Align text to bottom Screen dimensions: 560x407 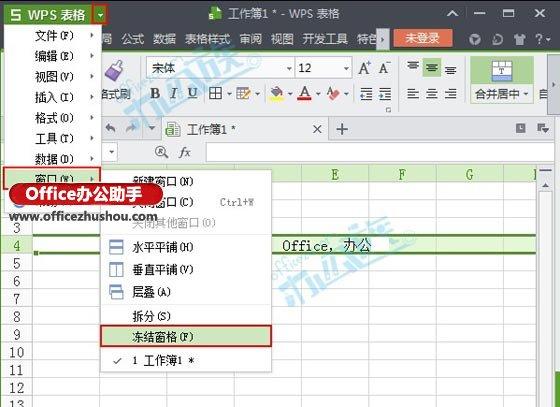(x=451, y=69)
